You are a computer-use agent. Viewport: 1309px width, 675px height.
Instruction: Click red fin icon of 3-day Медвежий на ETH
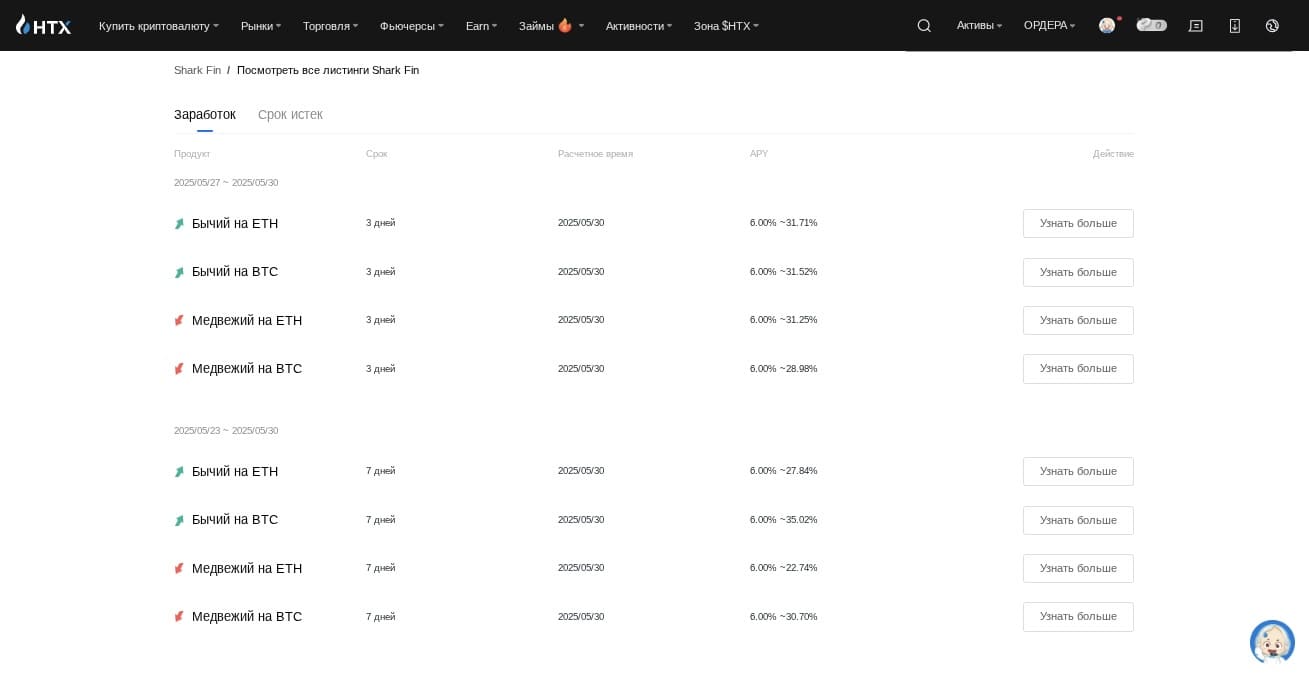(180, 321)
